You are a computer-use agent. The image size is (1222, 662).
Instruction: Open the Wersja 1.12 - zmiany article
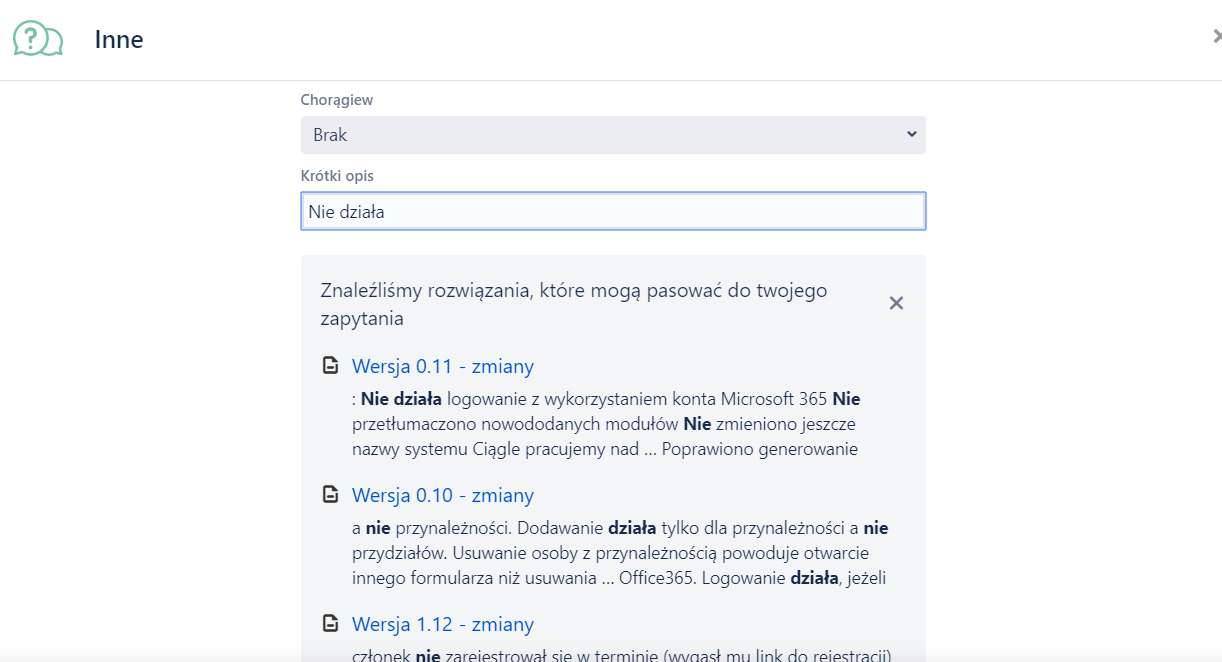(x=442, y=624)
